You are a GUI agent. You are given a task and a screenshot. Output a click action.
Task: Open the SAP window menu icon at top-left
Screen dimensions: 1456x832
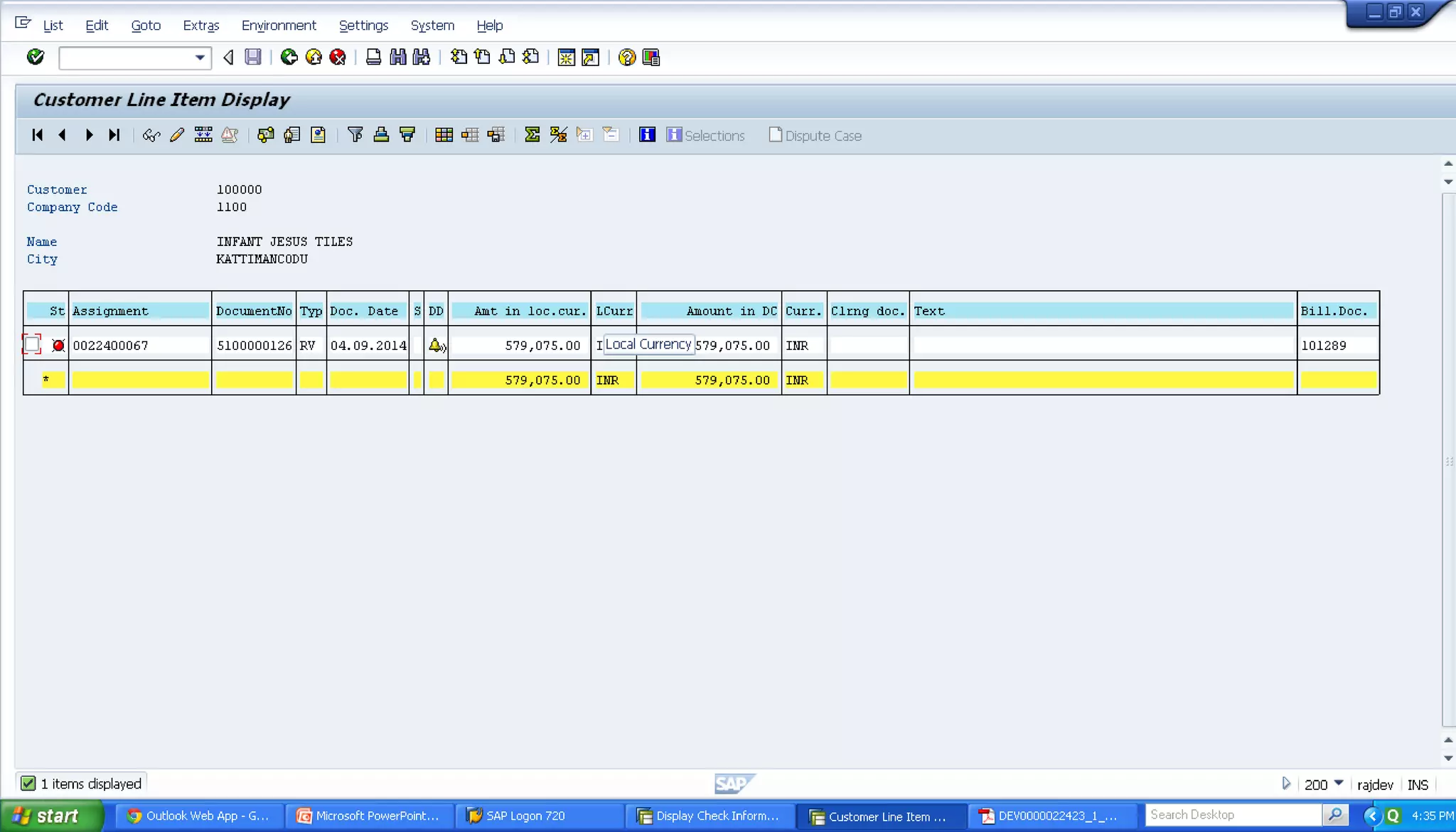(x=23, y=23)
